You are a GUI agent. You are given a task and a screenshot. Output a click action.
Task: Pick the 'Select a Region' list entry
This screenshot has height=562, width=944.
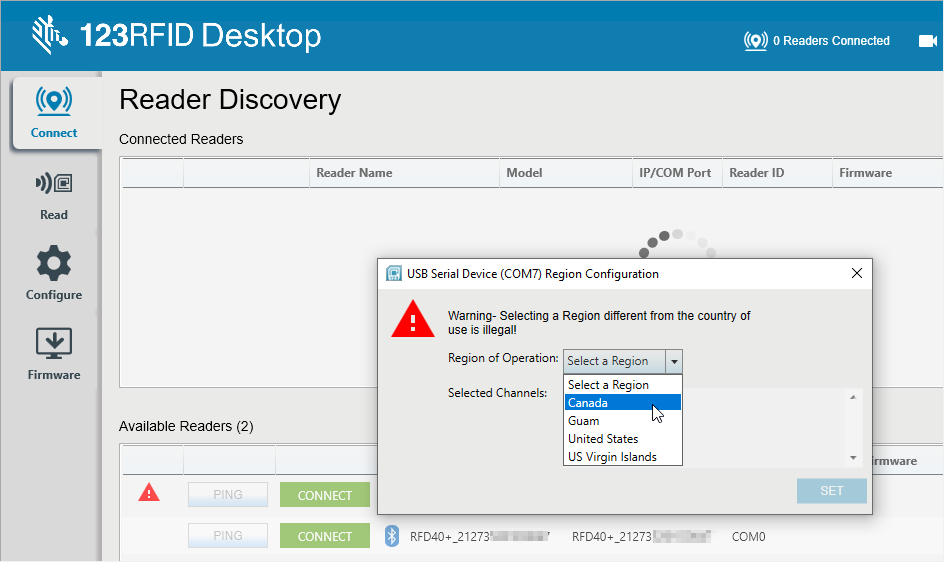coord(622,385)
